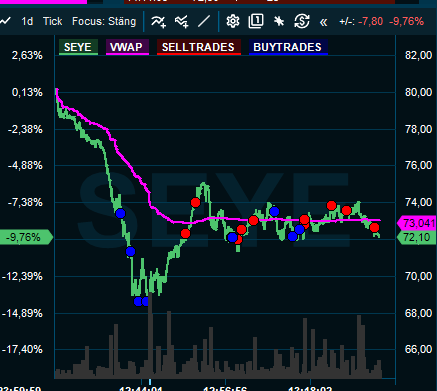The image size is (437, 391).
Task: Click the -7,80 change value
Action: tap(371, 22)
